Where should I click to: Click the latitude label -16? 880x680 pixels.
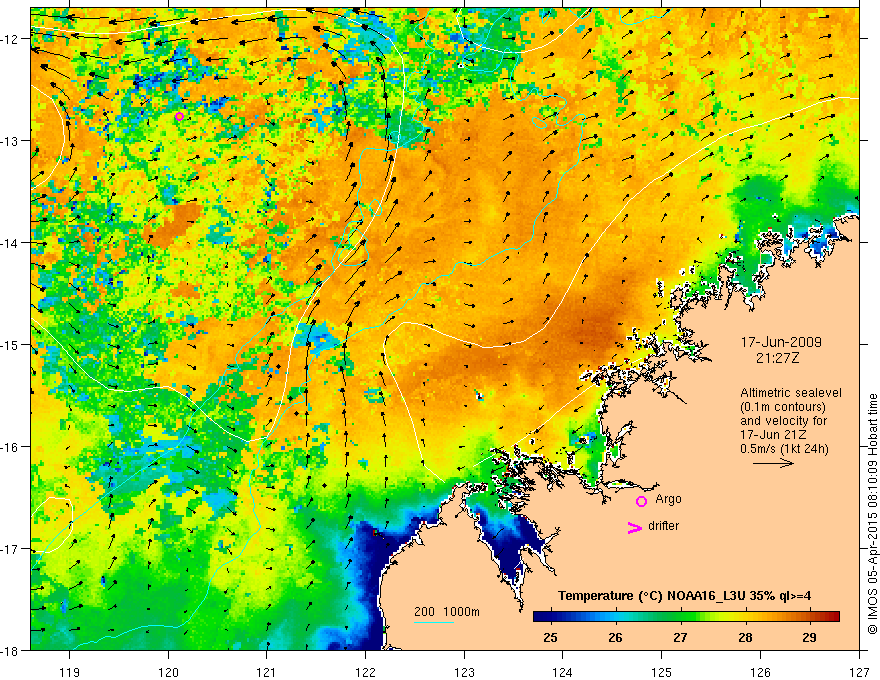[10, 447]
